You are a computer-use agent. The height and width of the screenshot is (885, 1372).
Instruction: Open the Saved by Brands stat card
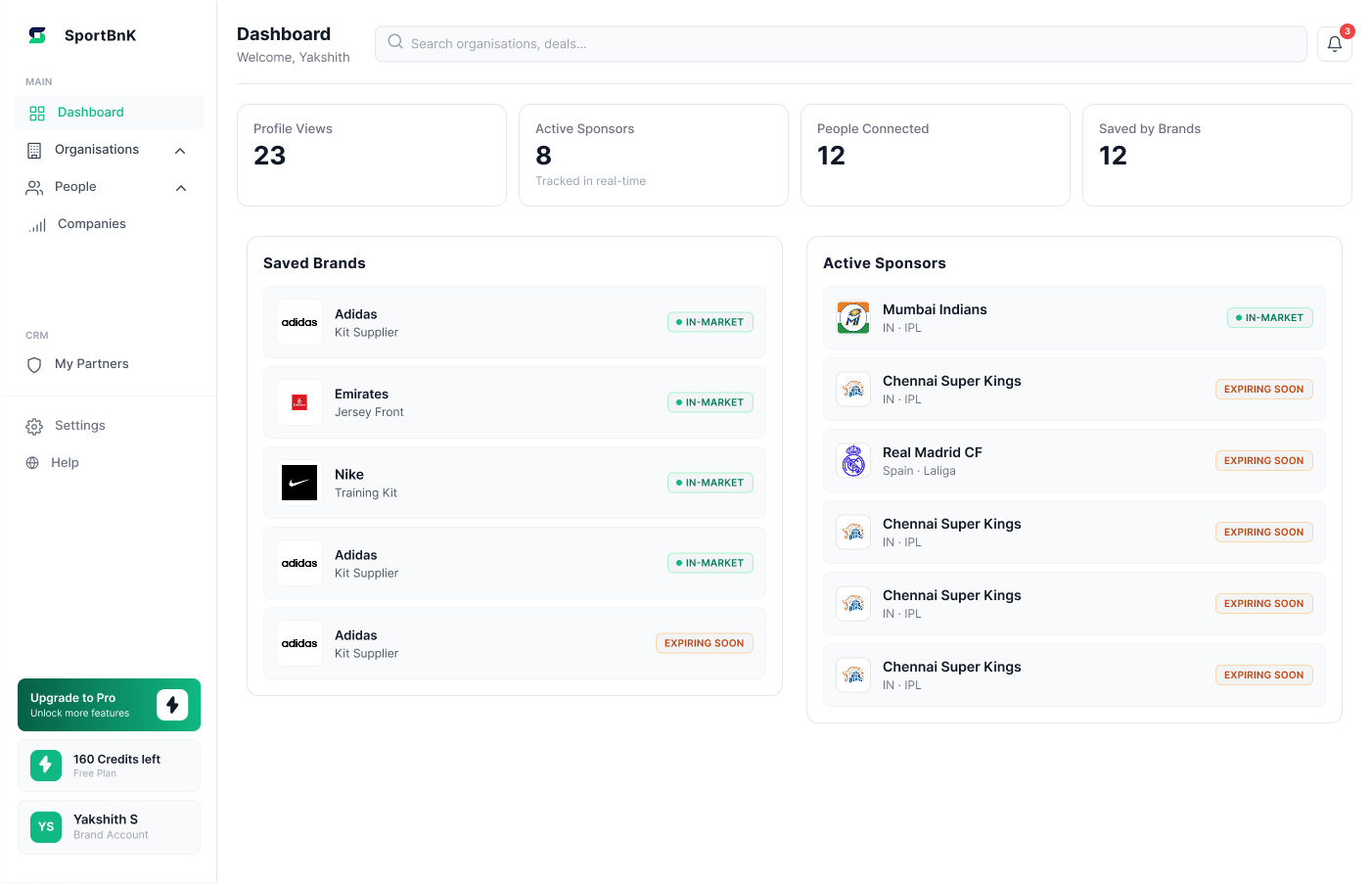pyautogui.click(x=1217, y=155)
